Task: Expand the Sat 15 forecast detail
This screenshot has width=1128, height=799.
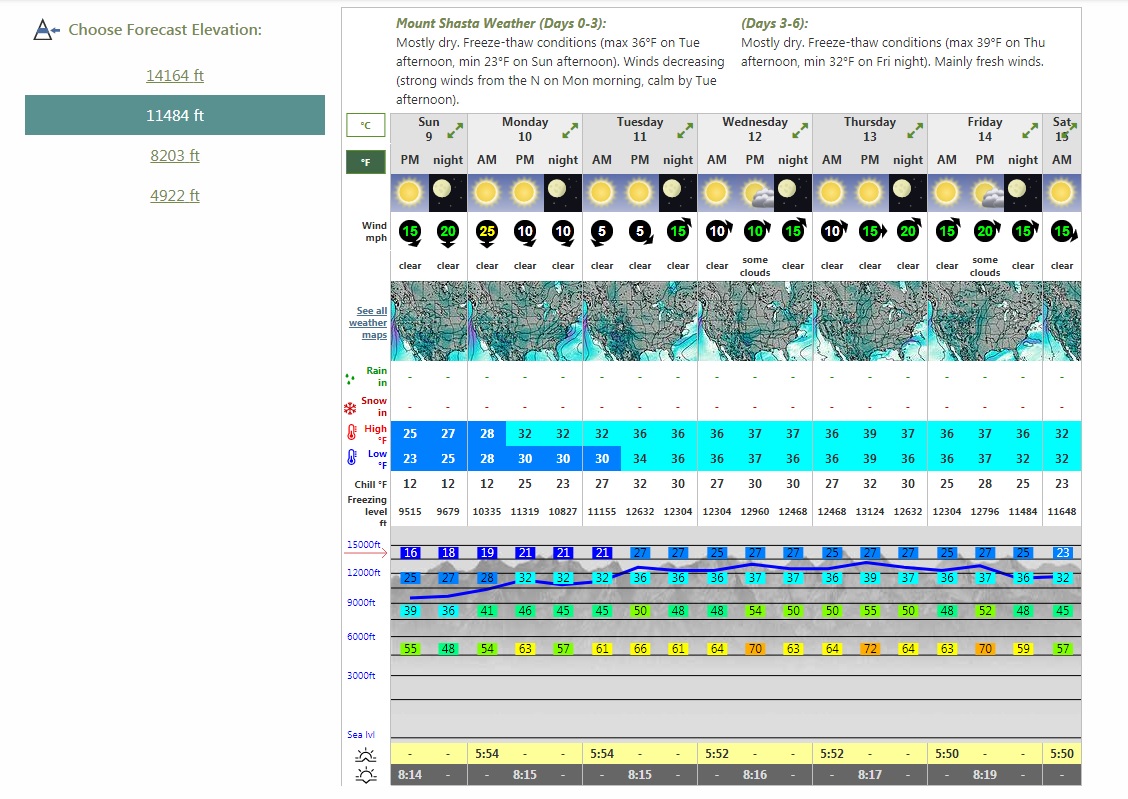Action: pos(1071,129)
